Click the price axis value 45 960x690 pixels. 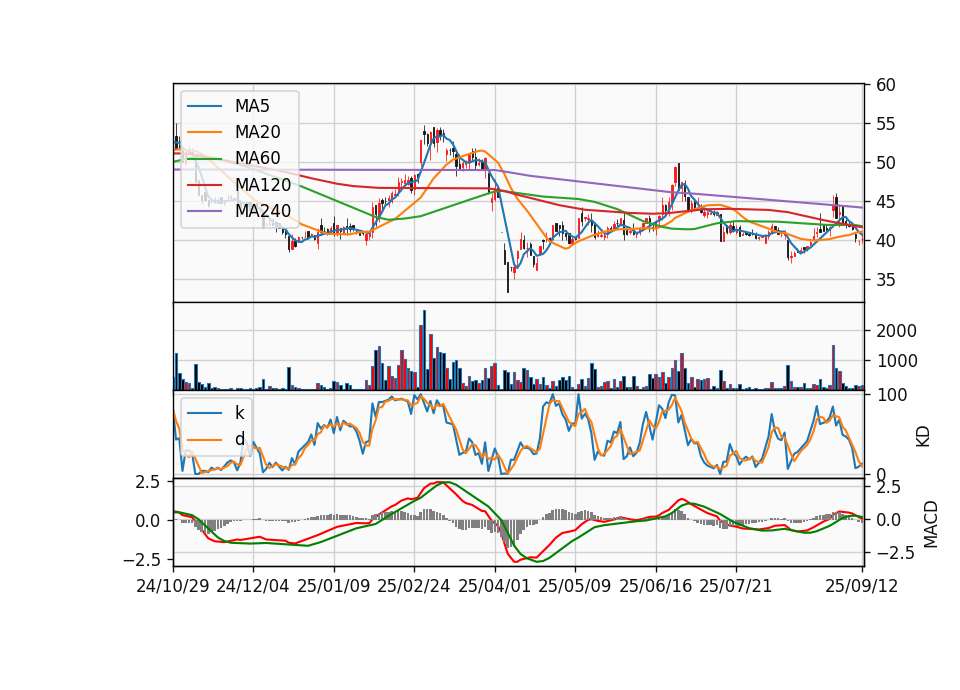[x=885, y=202]
